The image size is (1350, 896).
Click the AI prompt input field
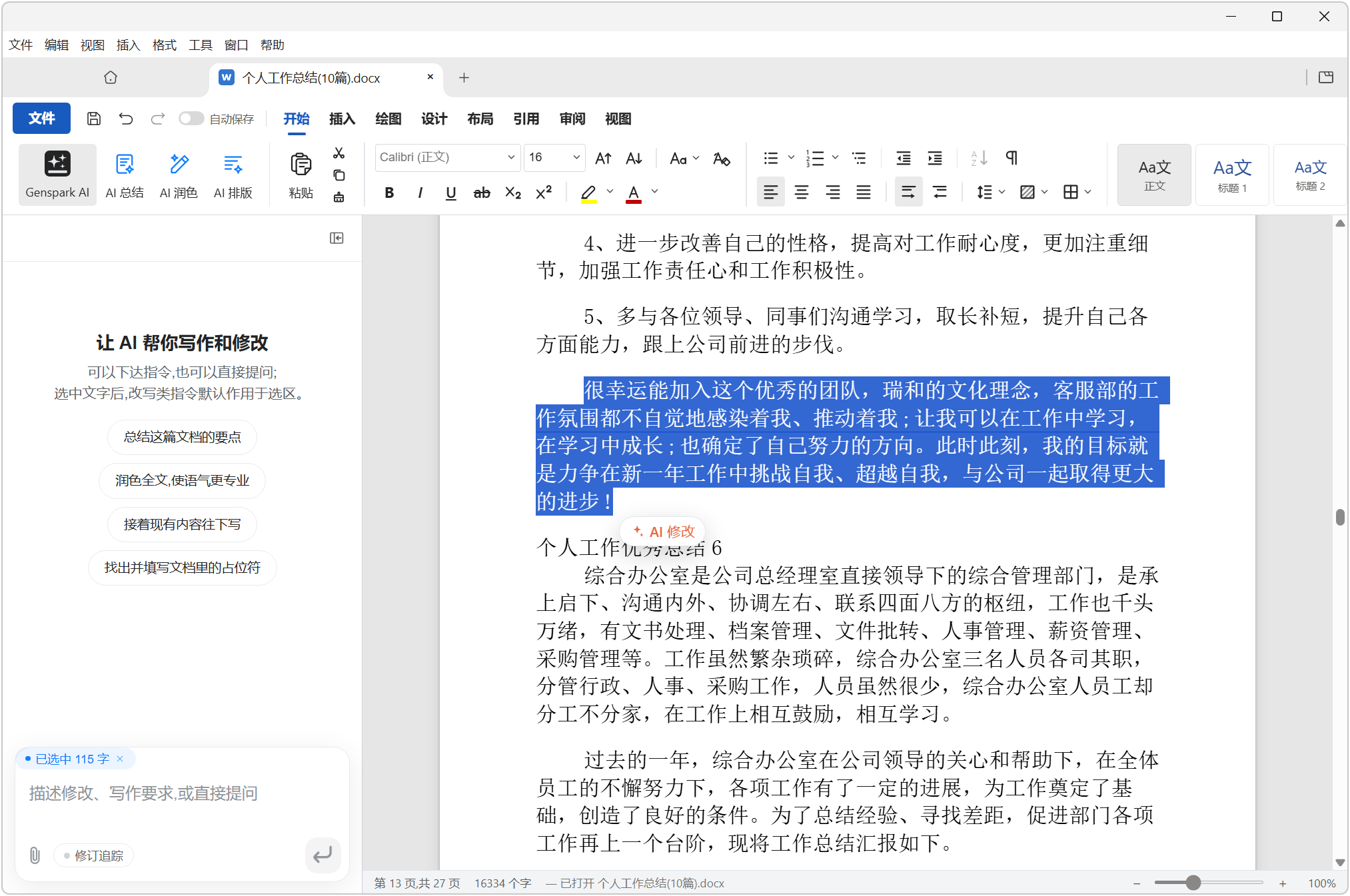[x=181, y=794]
